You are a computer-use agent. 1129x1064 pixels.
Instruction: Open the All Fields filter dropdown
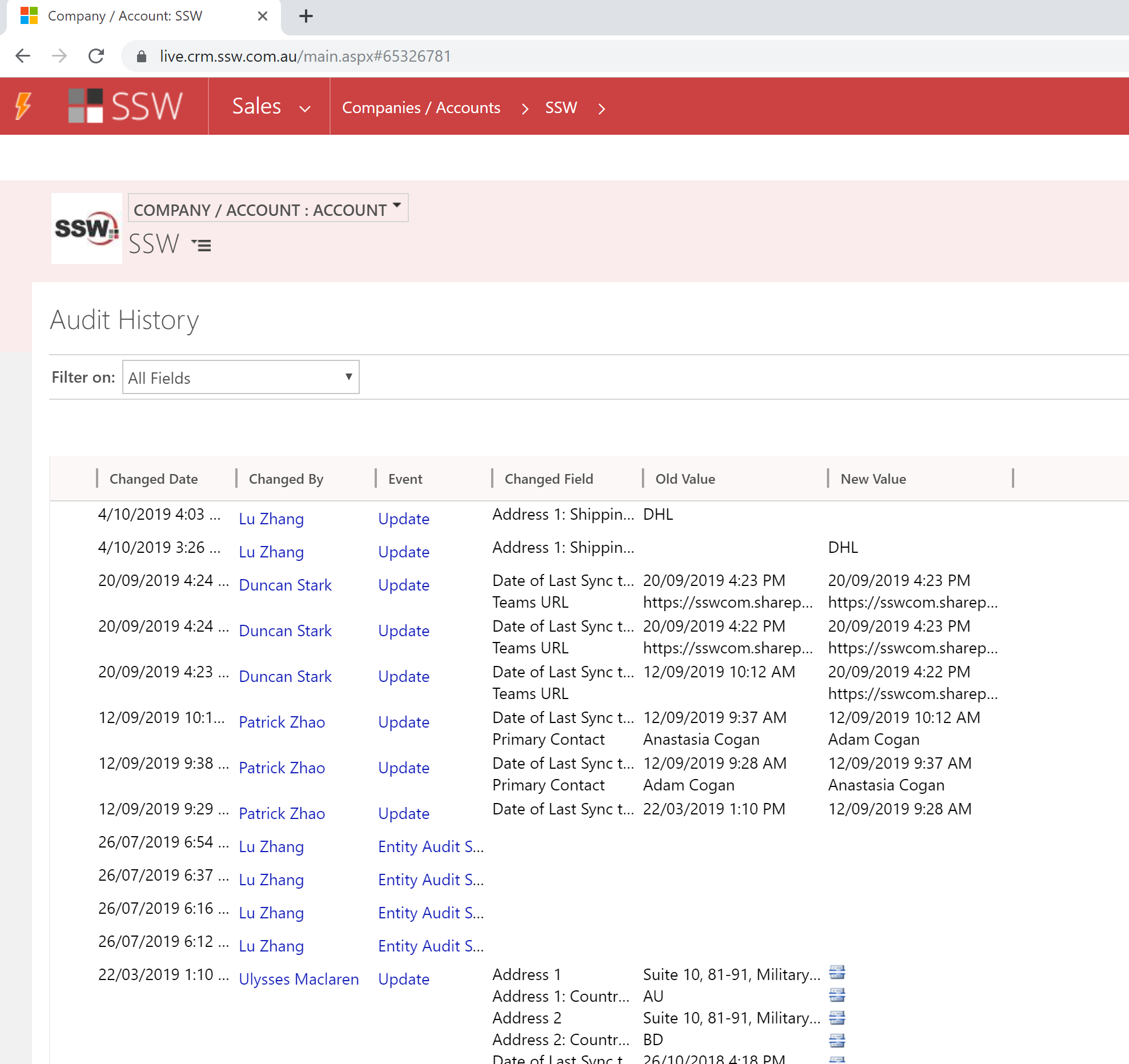[x=240, y=378]
